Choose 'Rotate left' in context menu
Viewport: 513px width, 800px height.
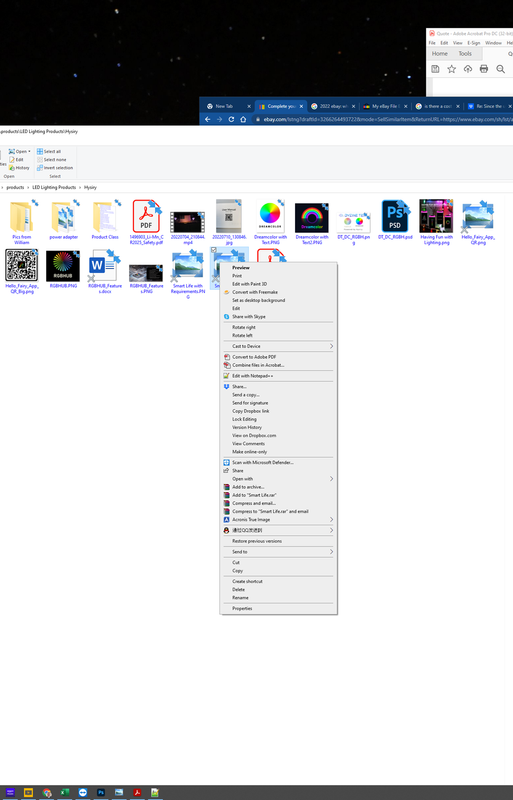(x=279, y=335)
